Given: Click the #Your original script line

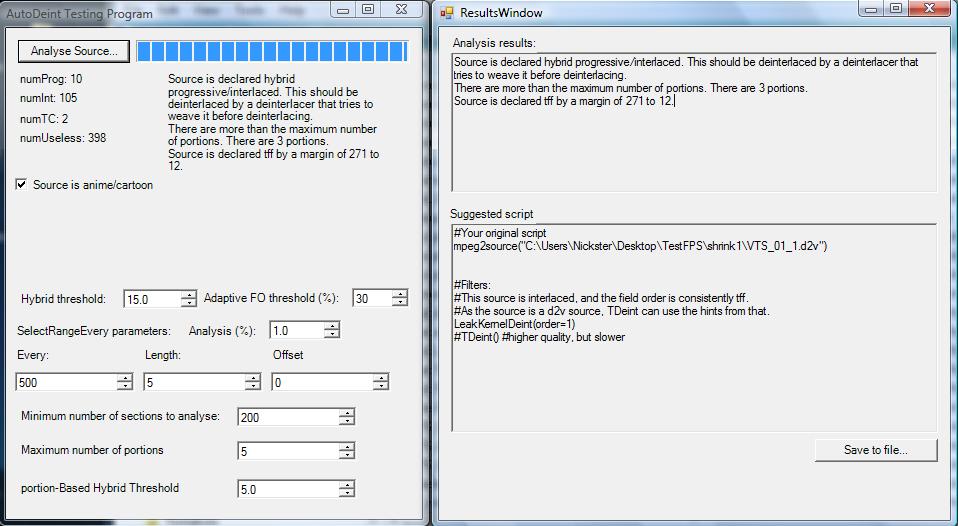Looking at the screenshot, I should (x=500, y=233).
